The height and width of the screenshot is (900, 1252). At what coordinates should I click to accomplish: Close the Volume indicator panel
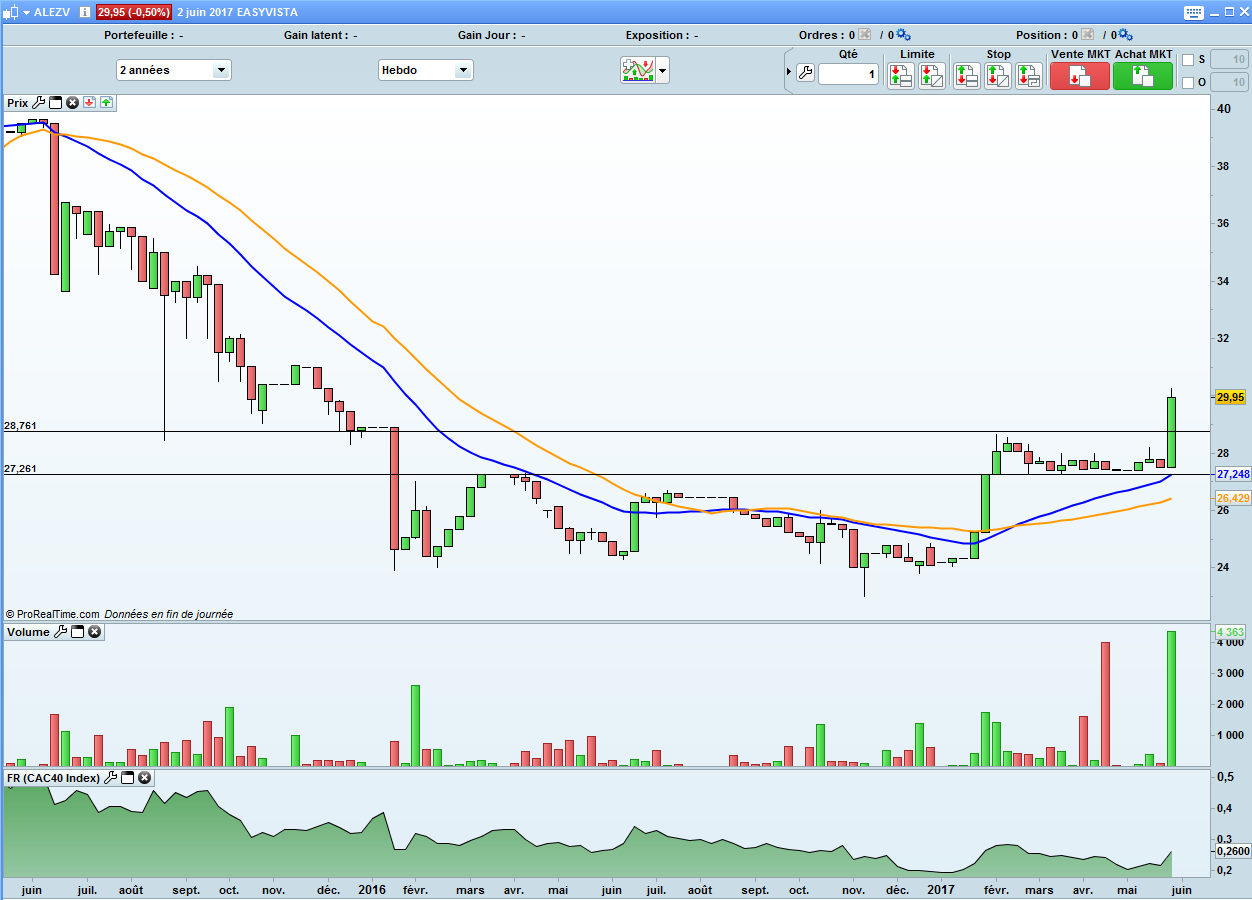(x=94, y=631)
